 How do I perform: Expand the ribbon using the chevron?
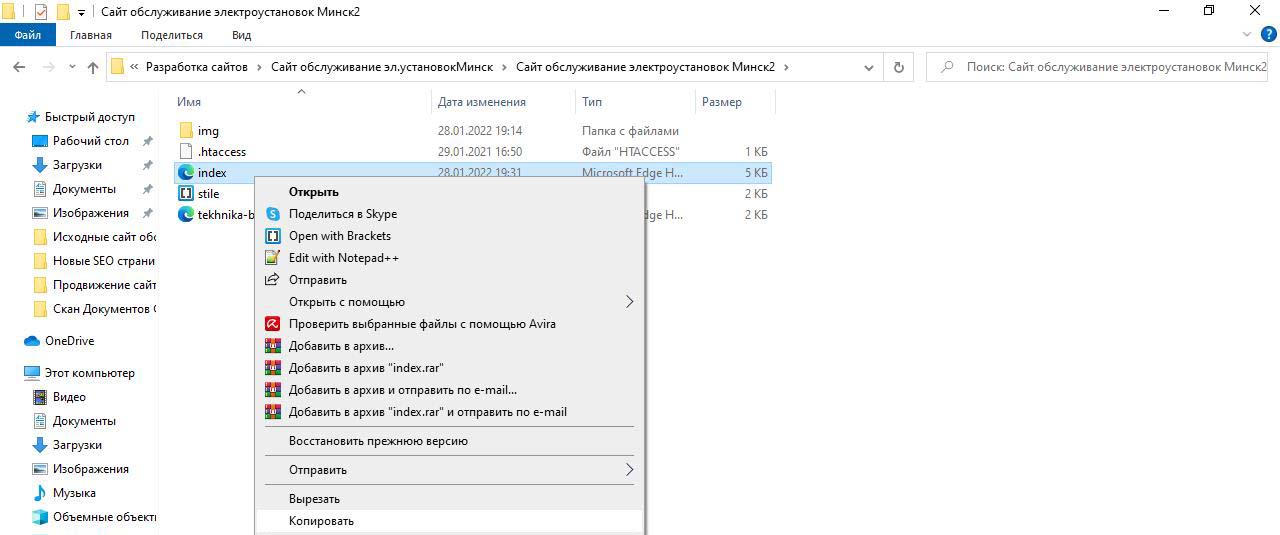click(1247, 34)
